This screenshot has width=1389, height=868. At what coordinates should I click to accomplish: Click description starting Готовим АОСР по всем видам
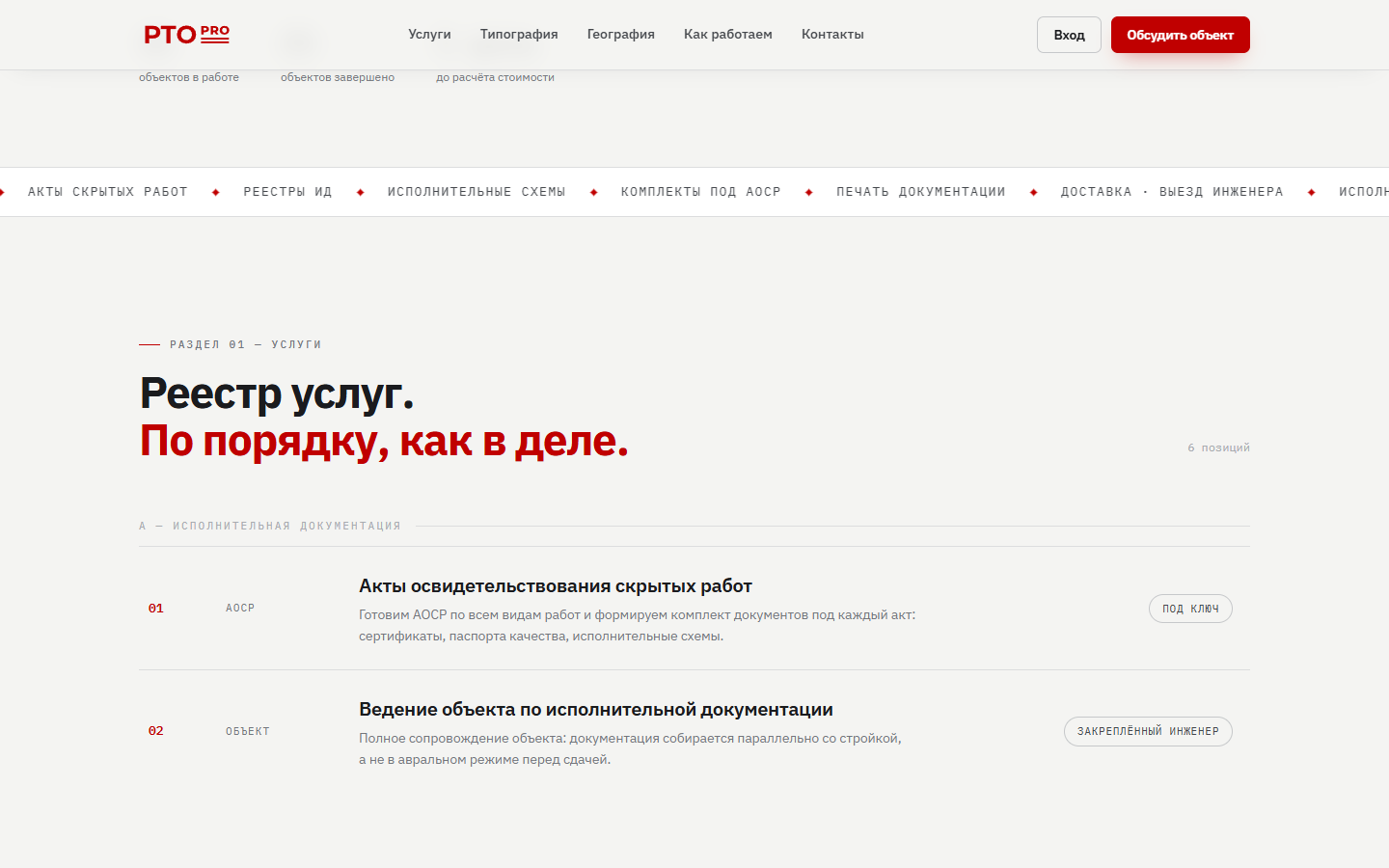637,625
